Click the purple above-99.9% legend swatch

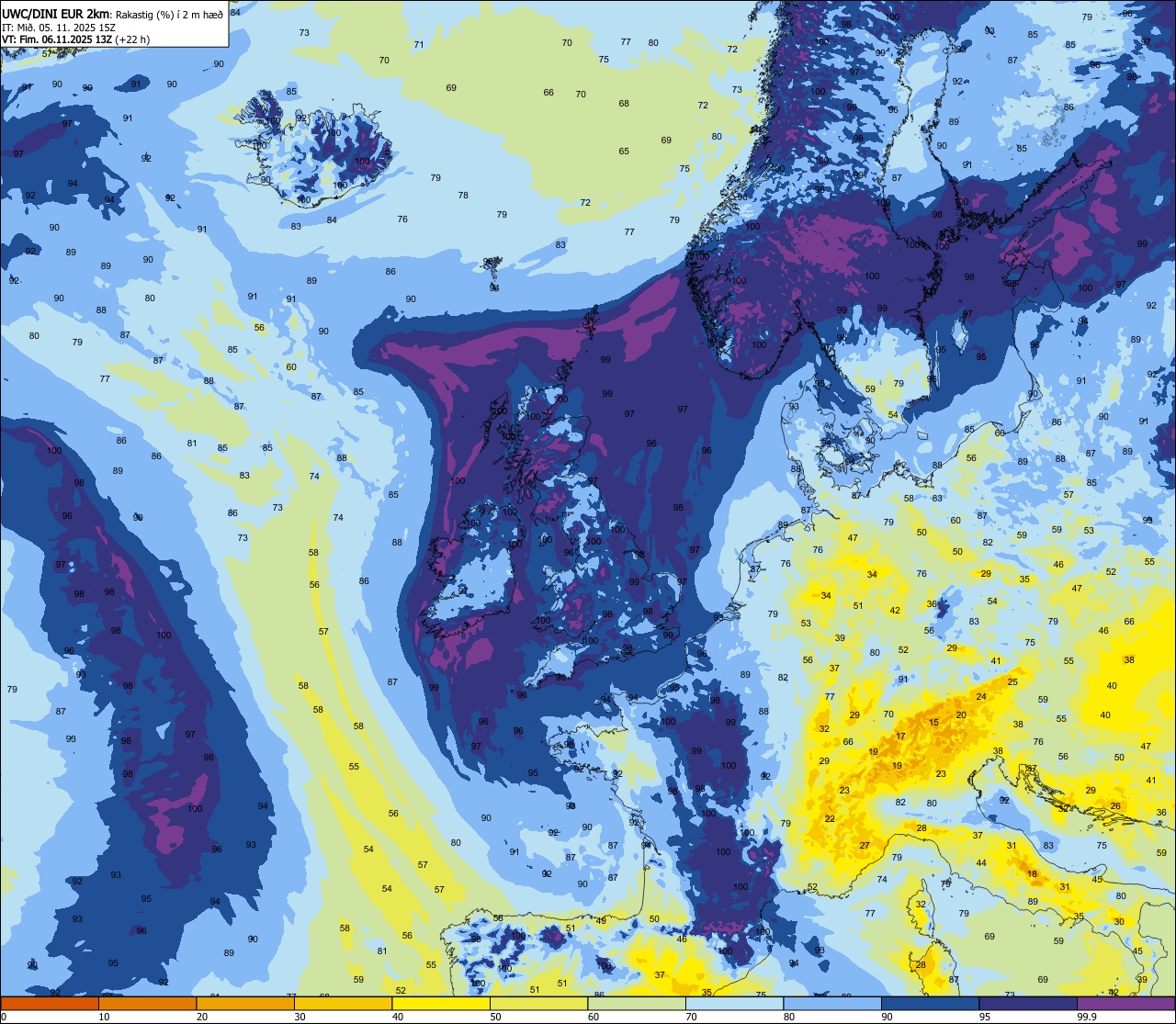pyautogui.click(x=1125, y=1004)
